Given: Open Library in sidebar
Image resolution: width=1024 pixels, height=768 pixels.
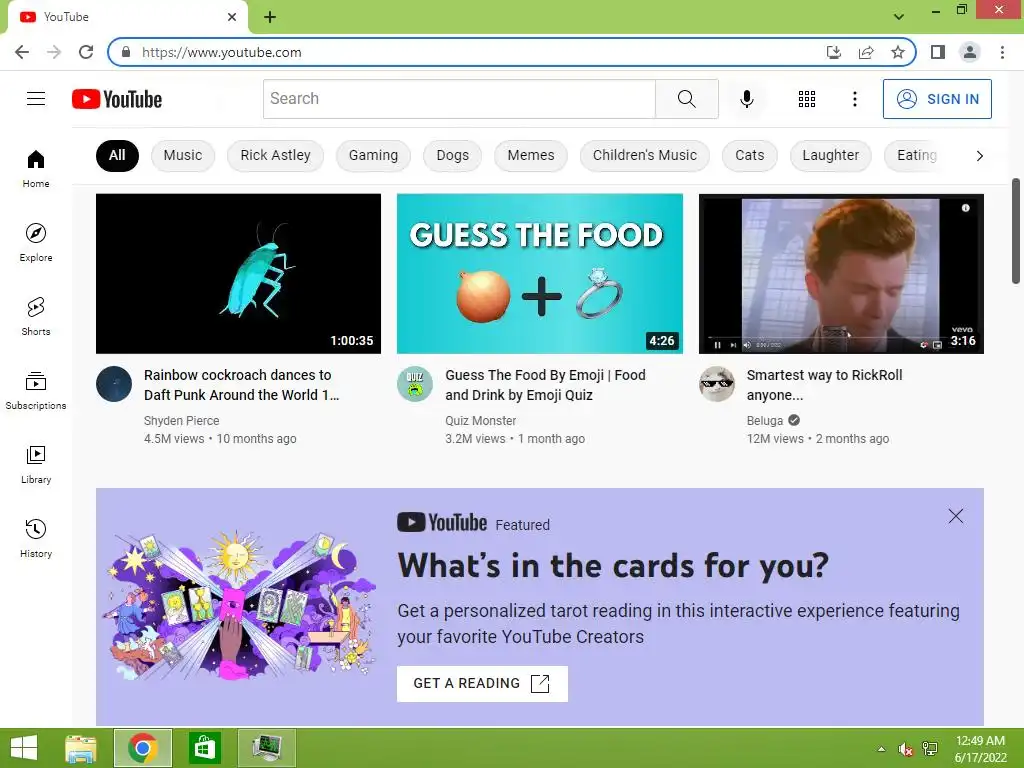Looking at the screenshot, I should click(x=36, y=464).
